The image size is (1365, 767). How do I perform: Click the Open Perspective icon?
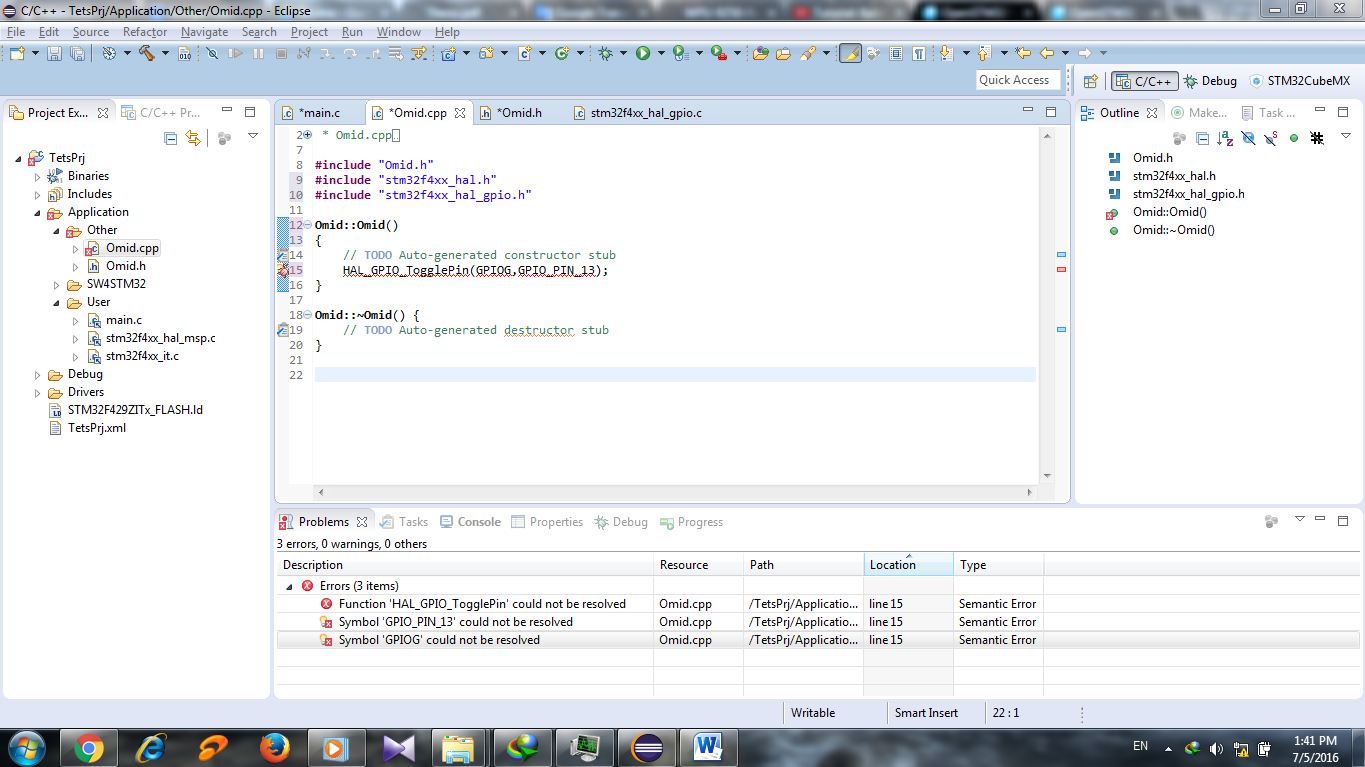point(1091,81)
